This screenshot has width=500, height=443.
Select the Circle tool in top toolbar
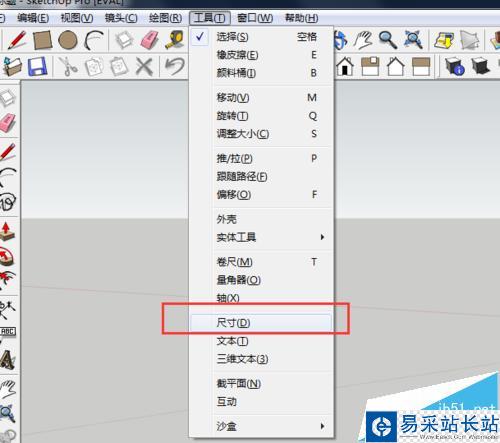68,40
